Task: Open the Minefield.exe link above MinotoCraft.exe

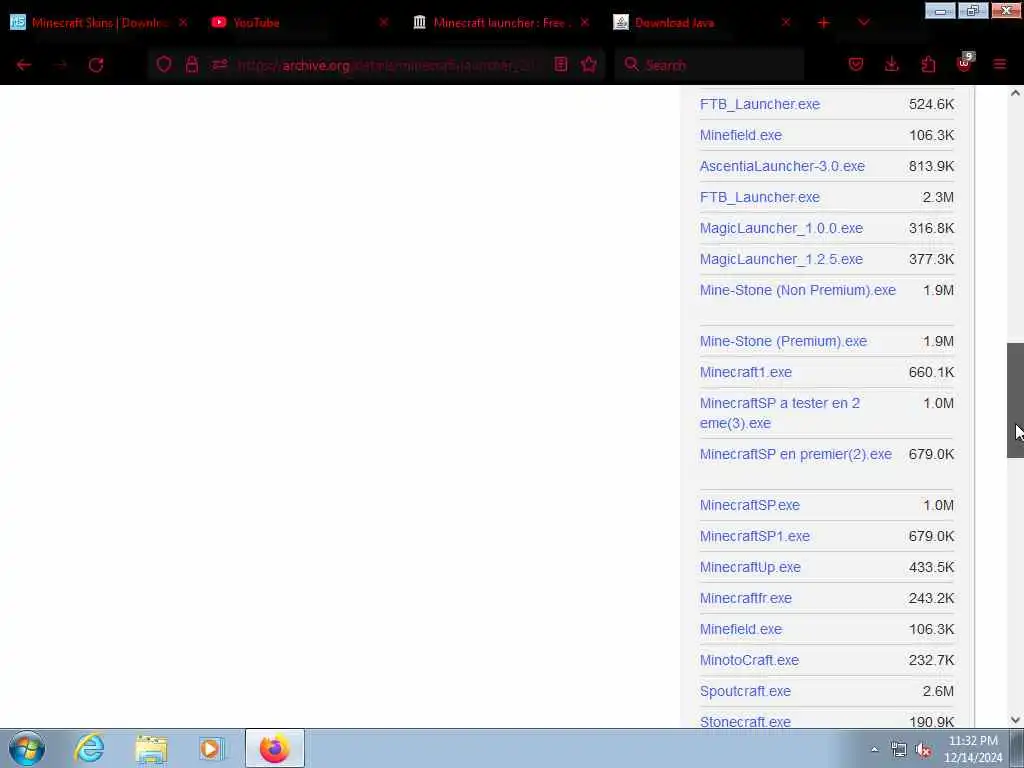Action: pos(741,629)
